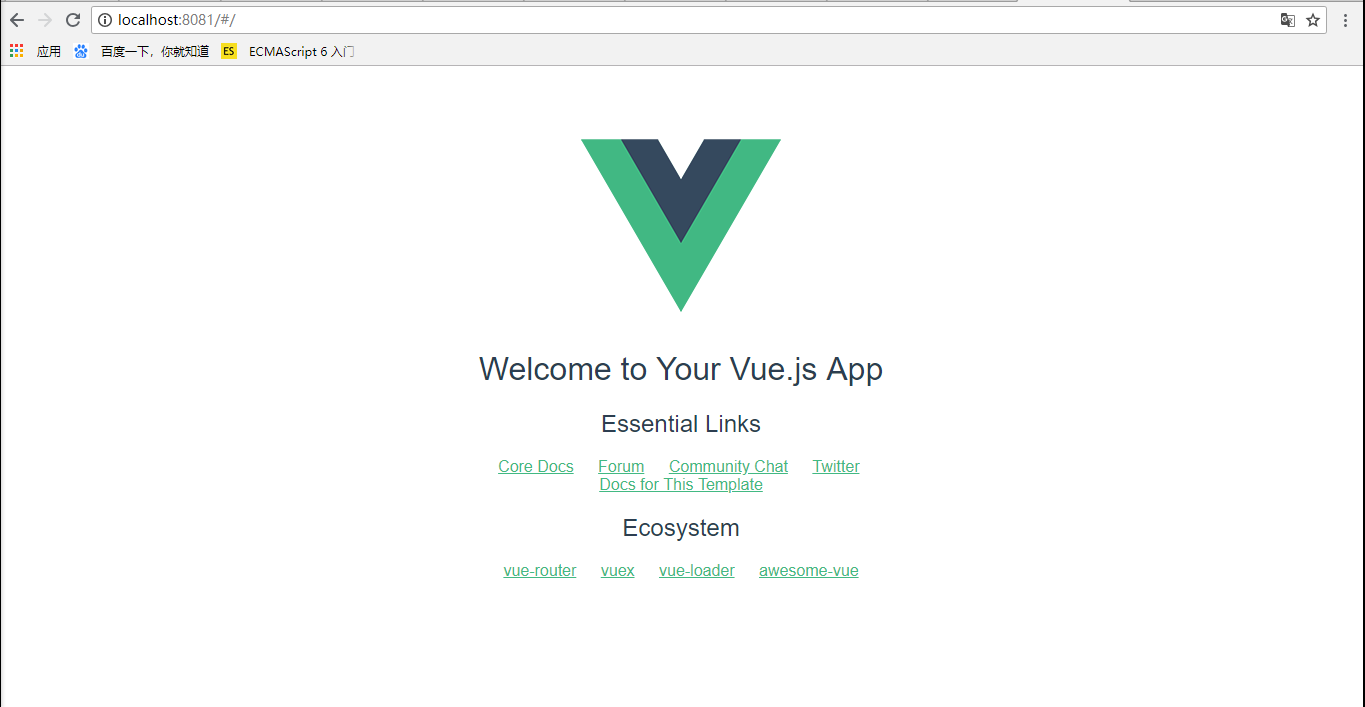Viewport: 1365px width, 707px height.
Task: Click the browser back arrow
Action: (17, 20)
